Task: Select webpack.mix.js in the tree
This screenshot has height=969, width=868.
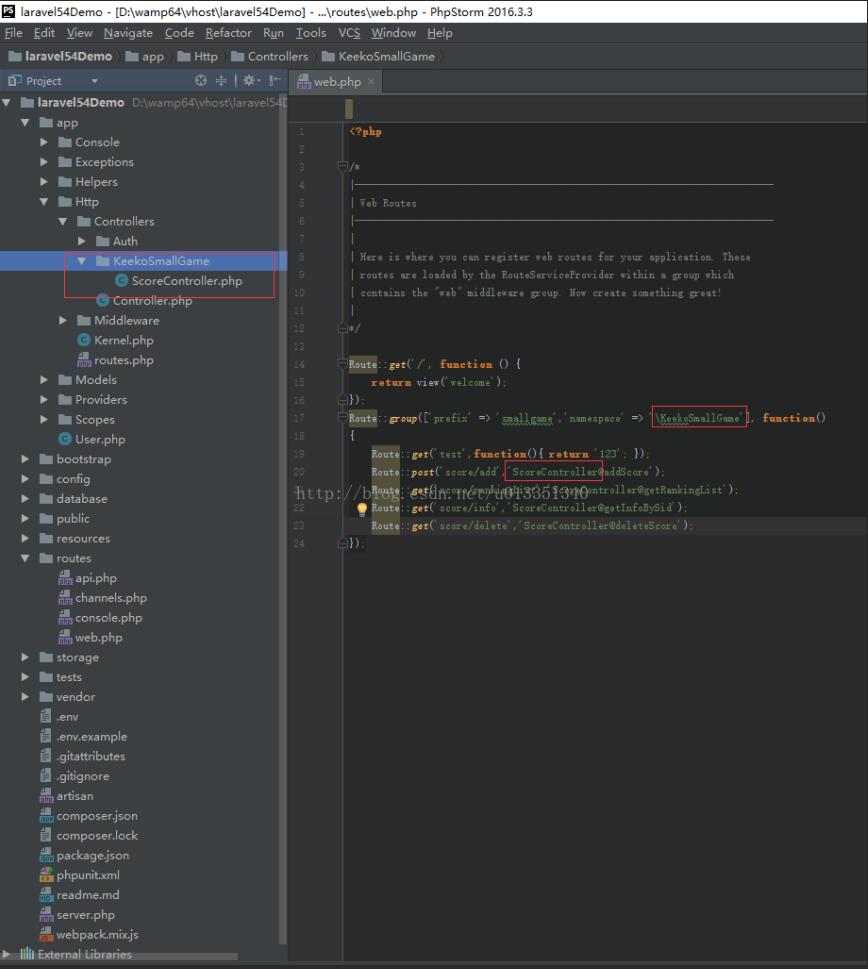Action: (96, 934)
